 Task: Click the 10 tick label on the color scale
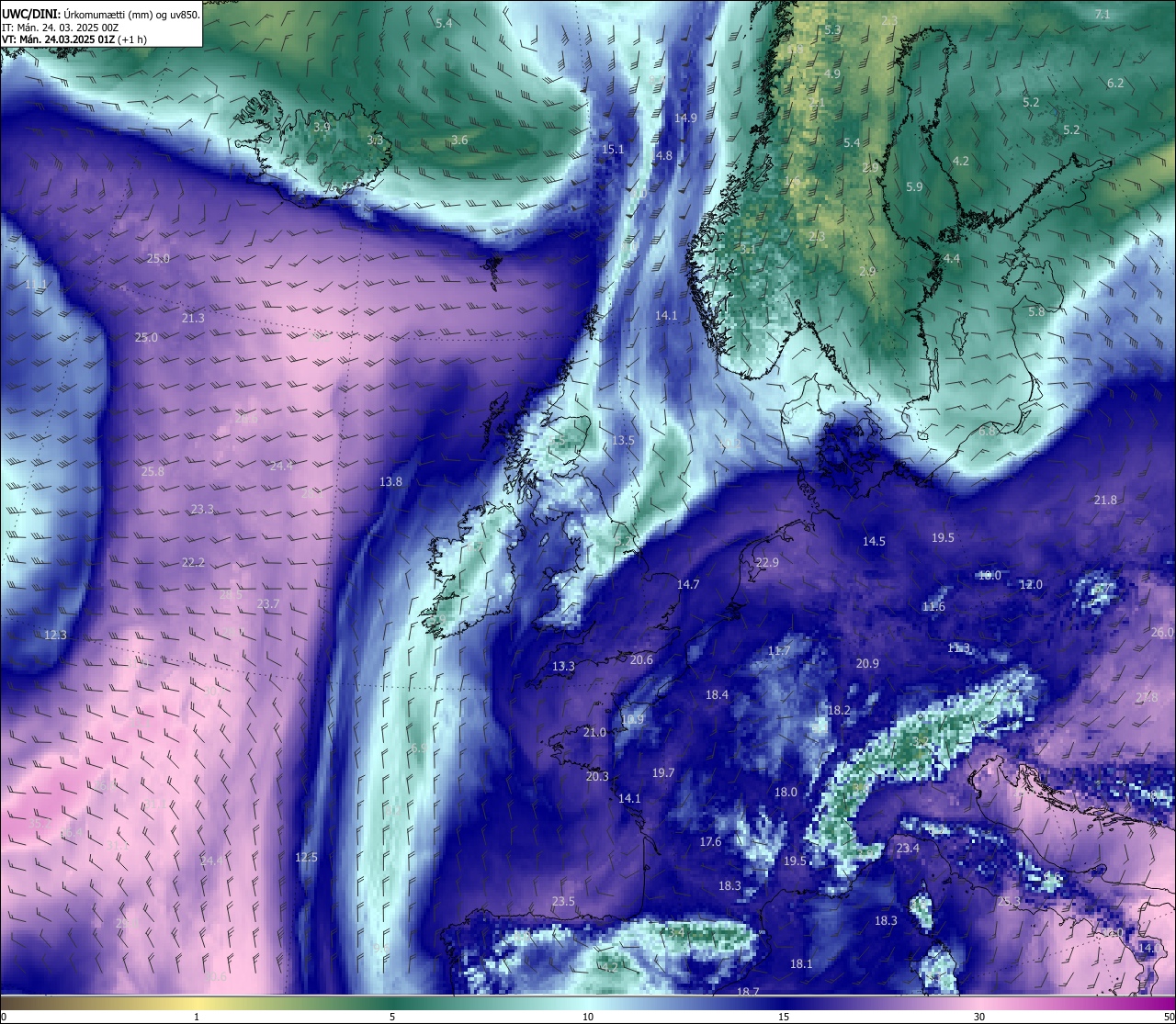click(x=588, y=1017)
